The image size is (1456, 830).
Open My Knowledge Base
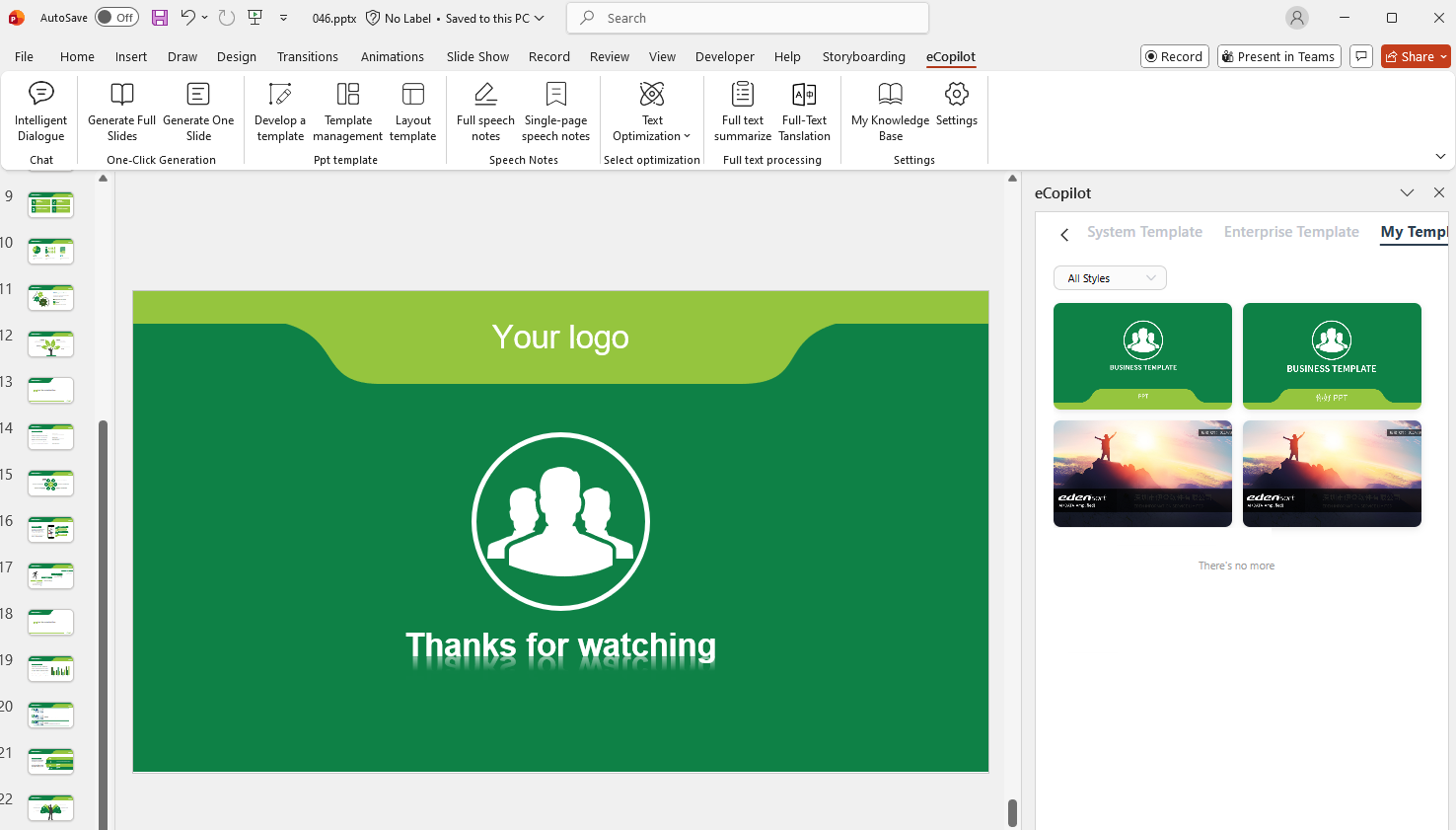[x=889, y=112]
